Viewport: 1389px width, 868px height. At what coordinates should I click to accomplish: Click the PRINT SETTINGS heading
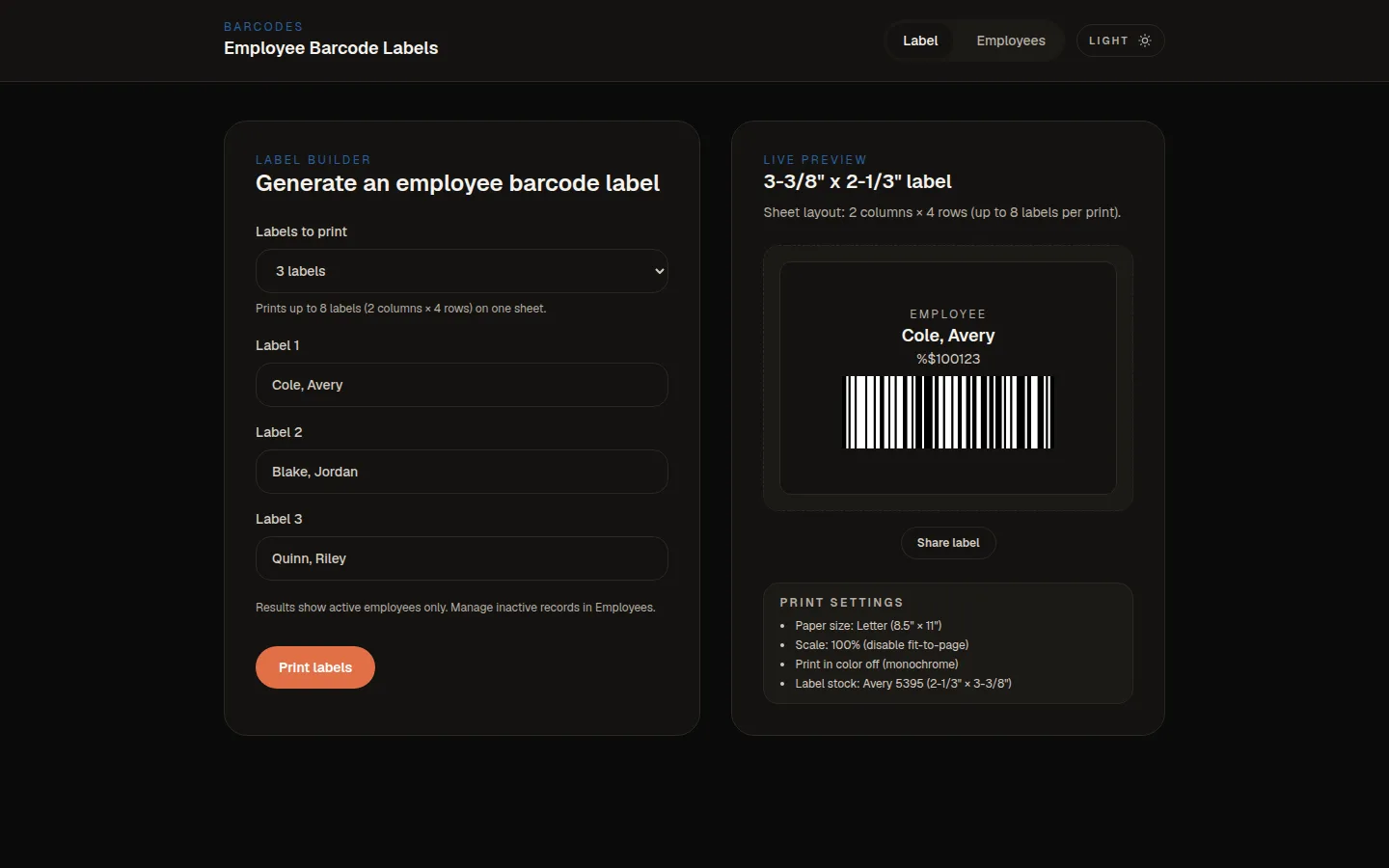[x=841, y=603]
